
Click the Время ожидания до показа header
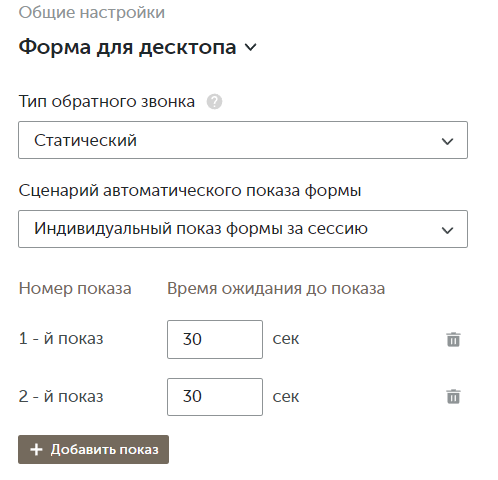276,289
